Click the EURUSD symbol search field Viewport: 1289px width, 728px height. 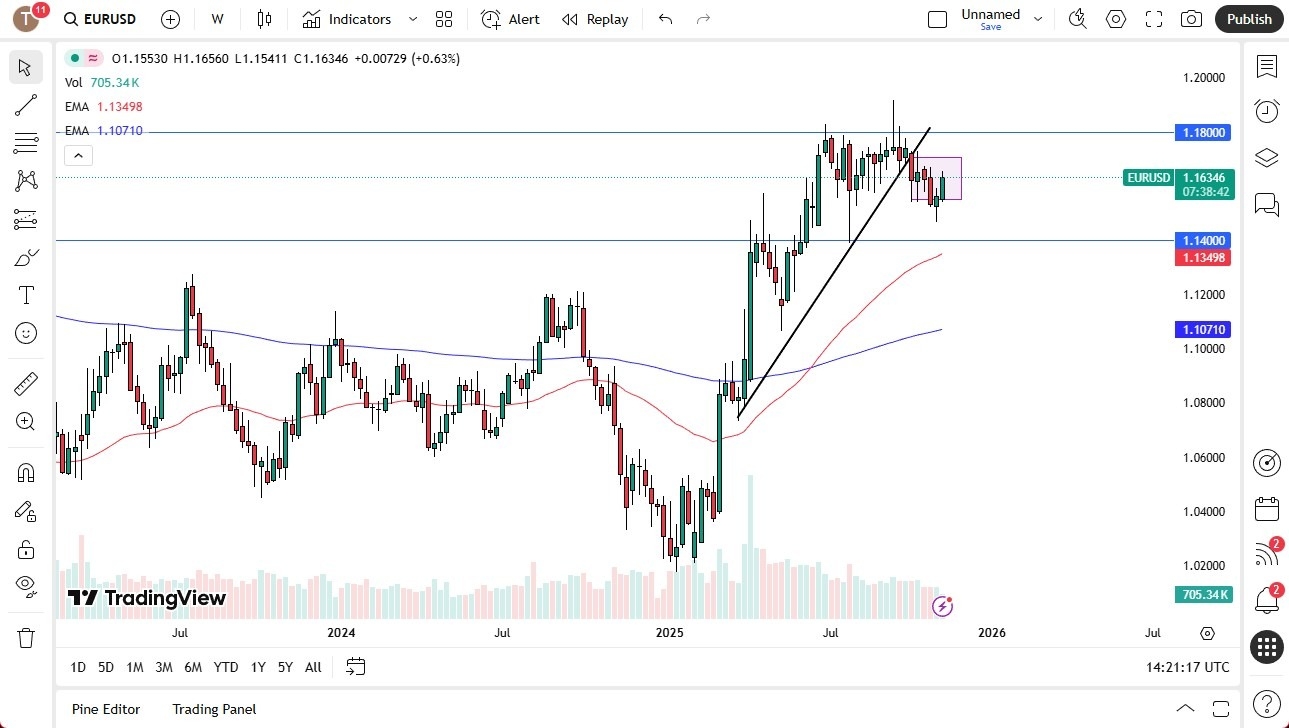[99, 19]
